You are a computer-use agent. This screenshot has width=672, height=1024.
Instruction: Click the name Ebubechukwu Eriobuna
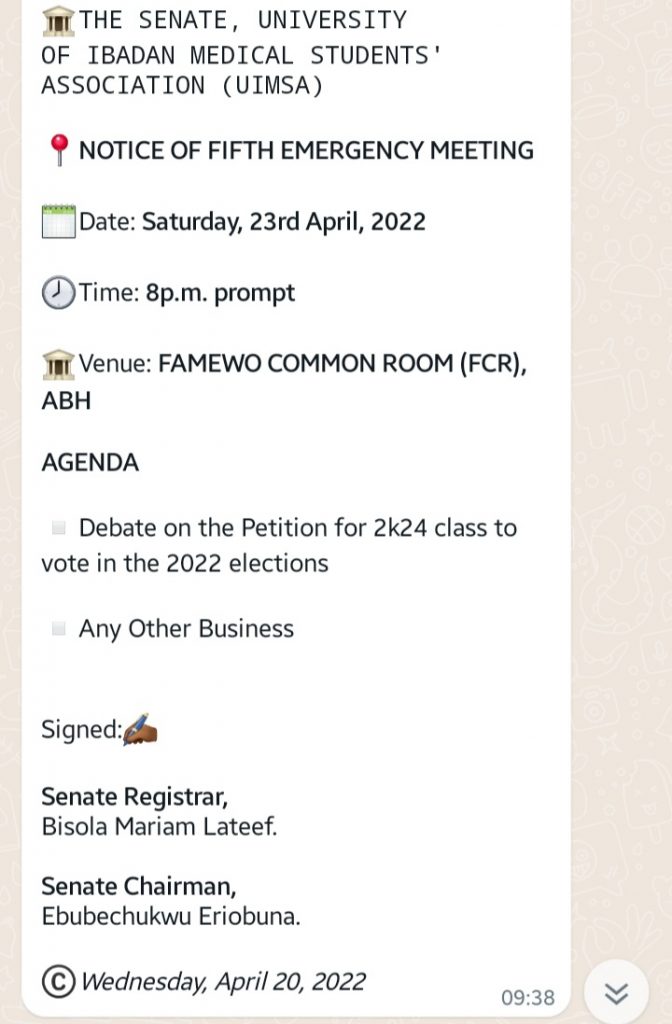coord(171,916)
